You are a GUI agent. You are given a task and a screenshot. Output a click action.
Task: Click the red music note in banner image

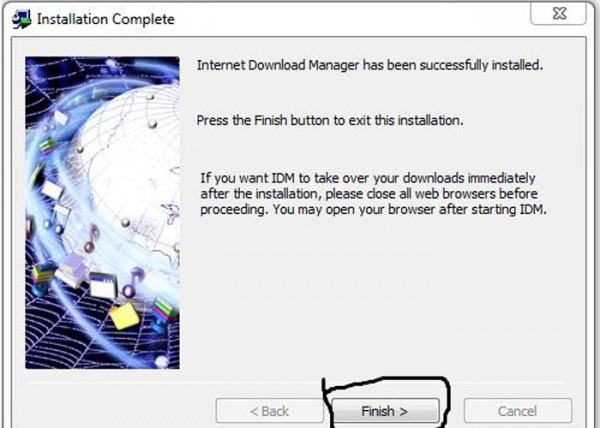[x=91, y=238]
